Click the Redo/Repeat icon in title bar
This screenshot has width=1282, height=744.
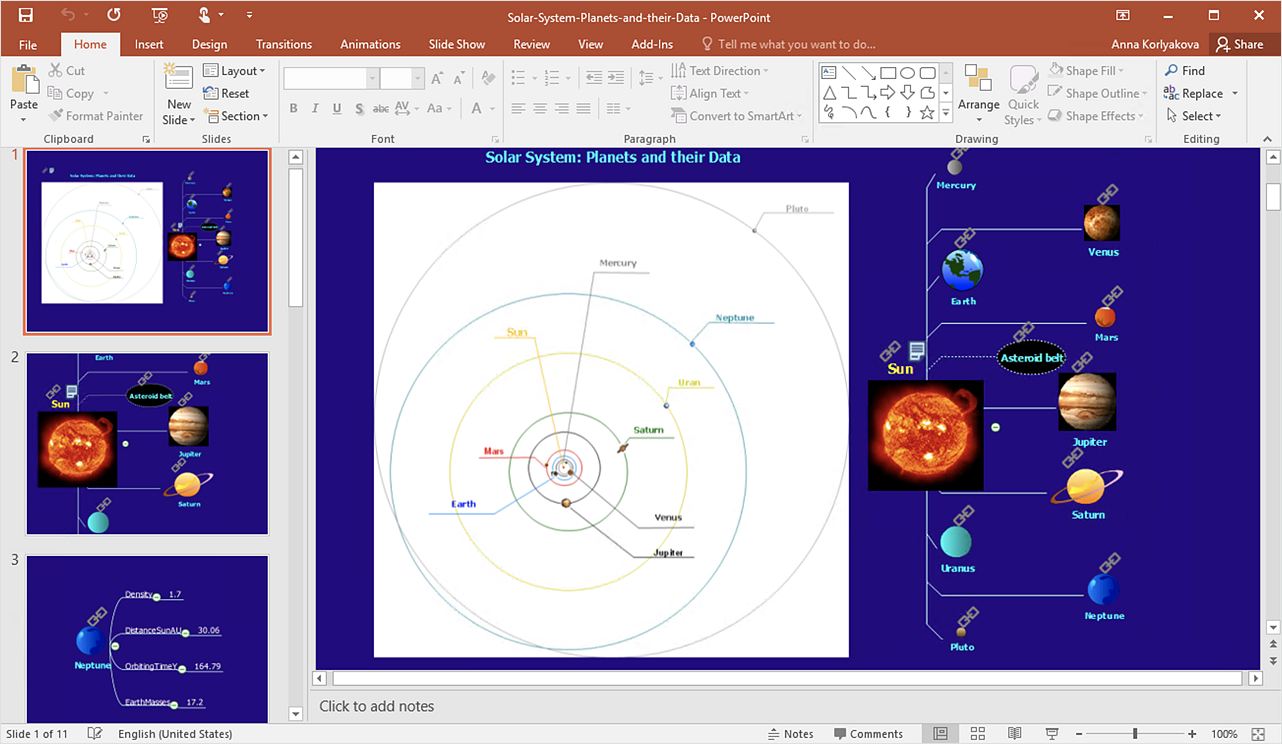coord(114,15)
